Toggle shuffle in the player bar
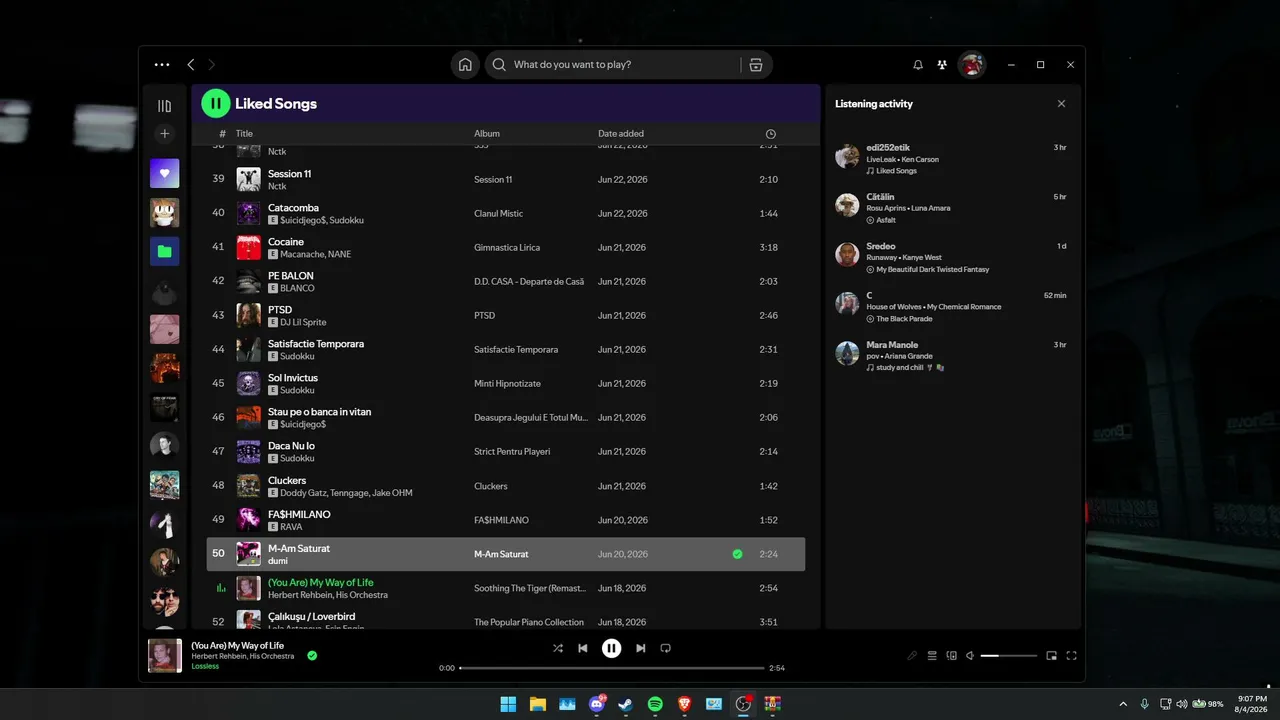The width and height of the screenshot is (1280, 720). coord(558,648)
